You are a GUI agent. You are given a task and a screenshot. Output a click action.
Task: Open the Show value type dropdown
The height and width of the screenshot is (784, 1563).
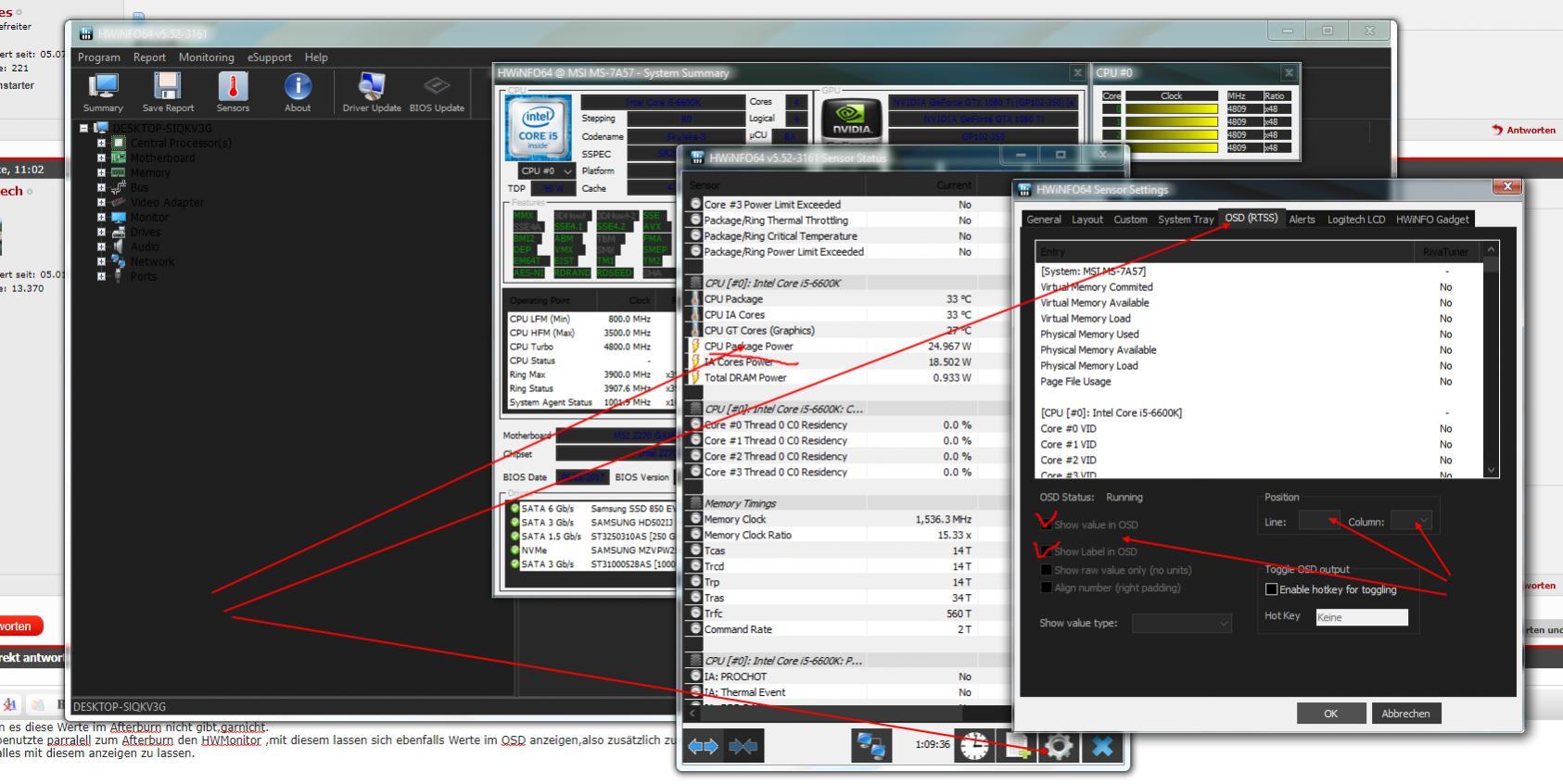coord(1182,624)
